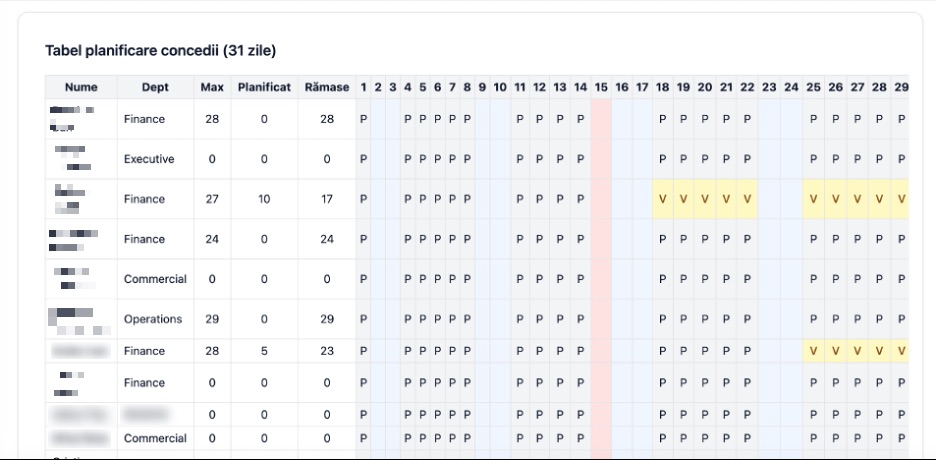This screenshot has height=460, width=936.
Task: Click the max value 29 cell
Action: tap(212, 319)
